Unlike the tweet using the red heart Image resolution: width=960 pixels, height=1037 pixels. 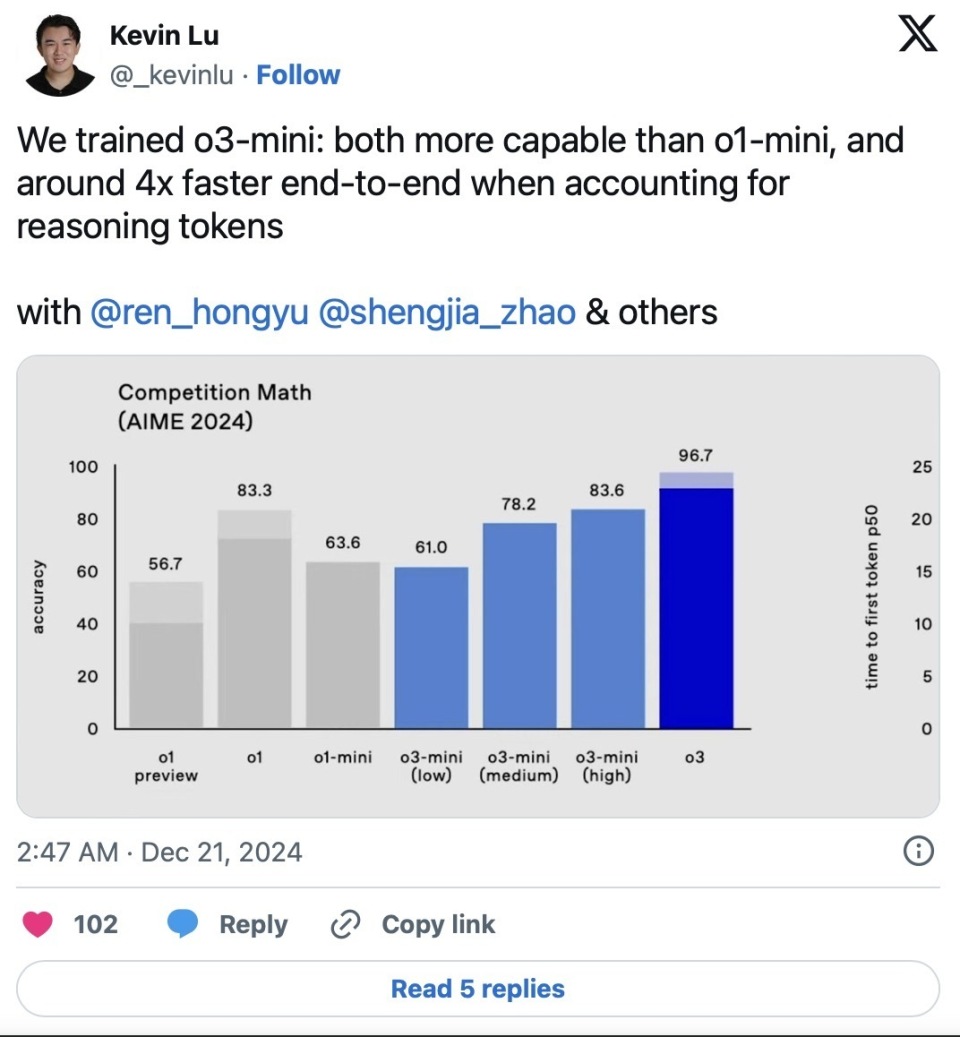coord(40,924)
